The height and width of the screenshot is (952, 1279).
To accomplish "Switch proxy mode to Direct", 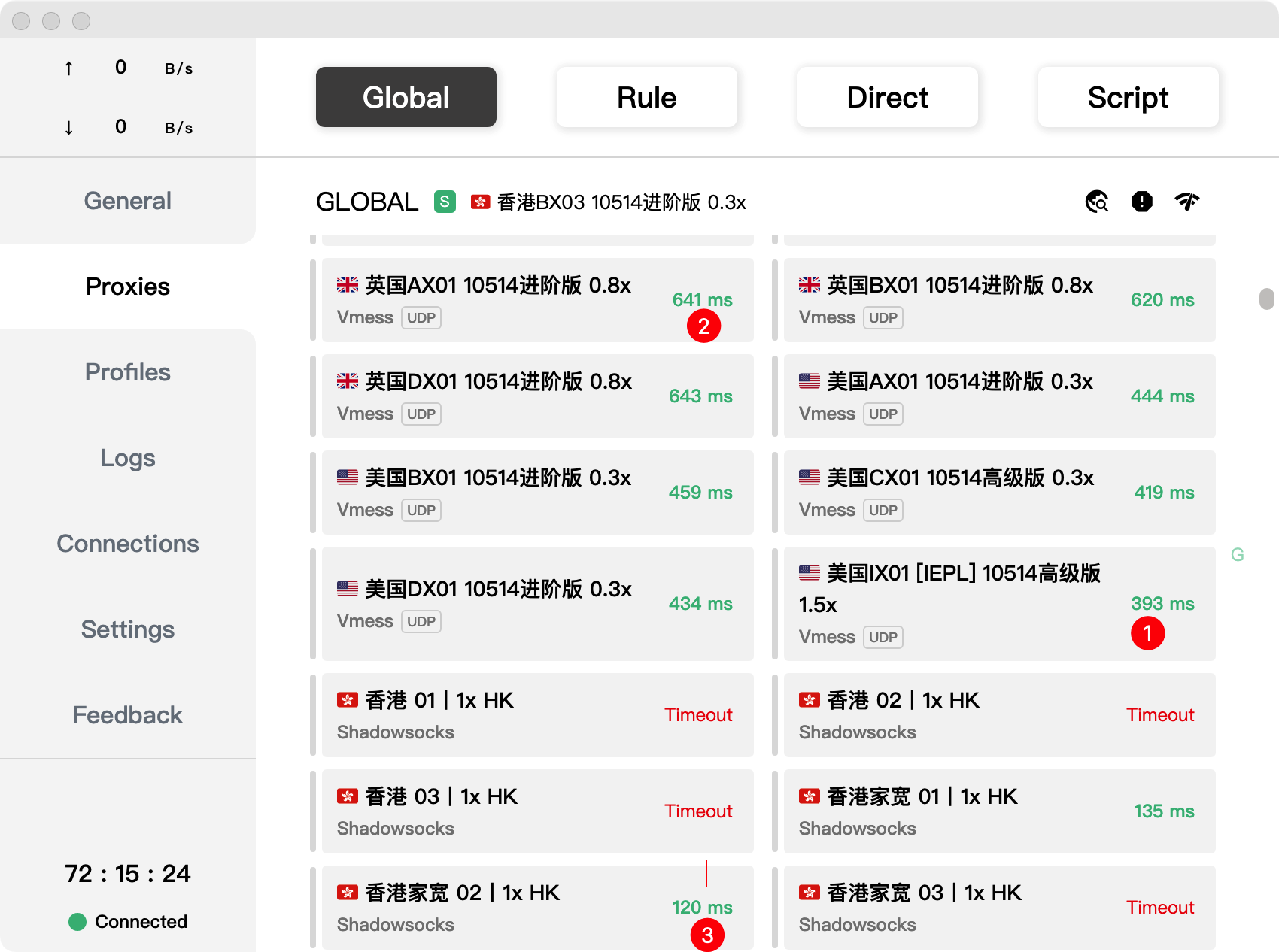I will [887, 97].
